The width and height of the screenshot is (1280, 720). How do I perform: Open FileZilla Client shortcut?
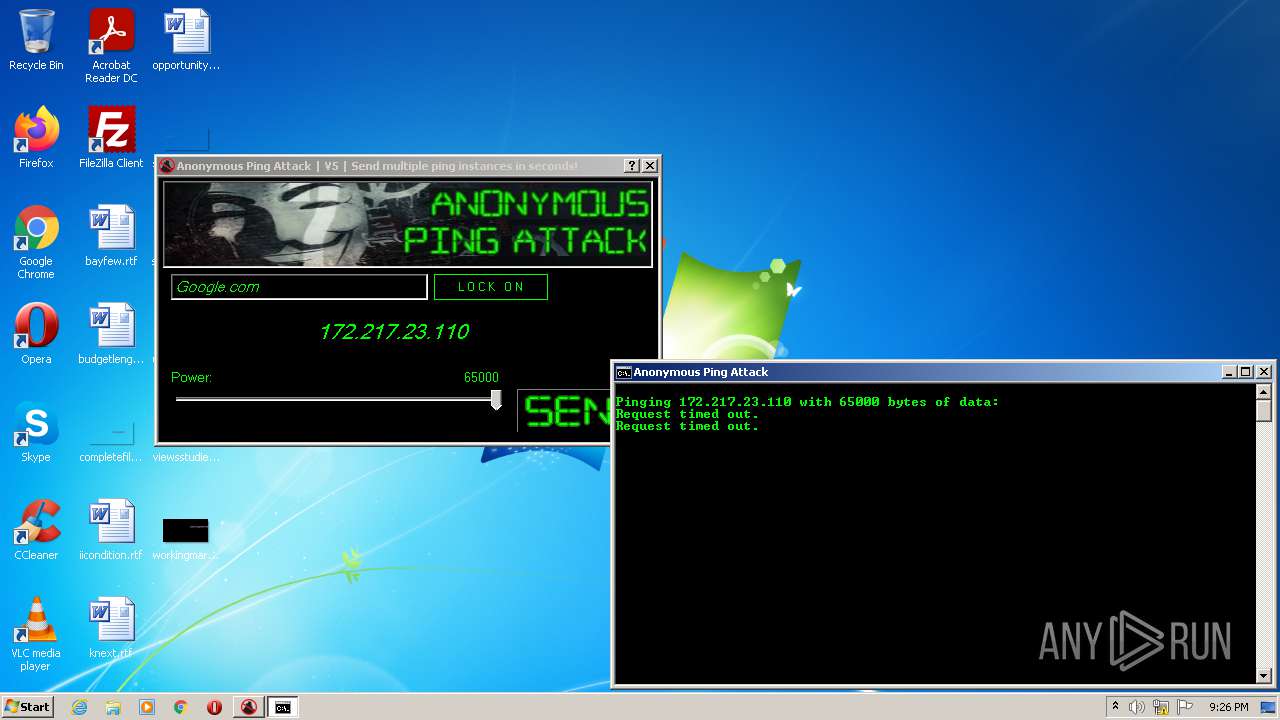pyautogui.click(x=111, y=138)
